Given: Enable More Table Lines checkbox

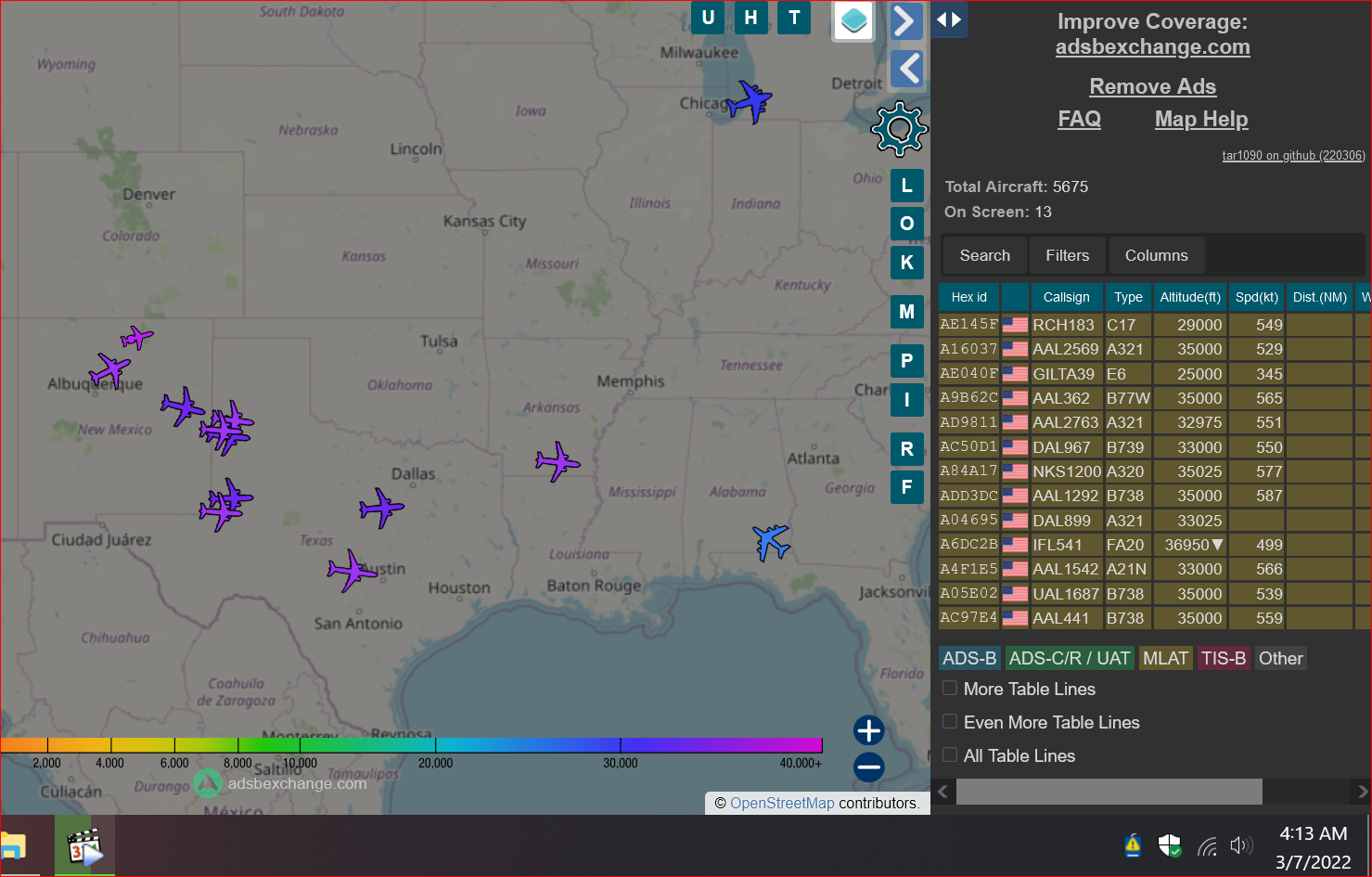Looking at the screenshot, I should pos(950,689).
